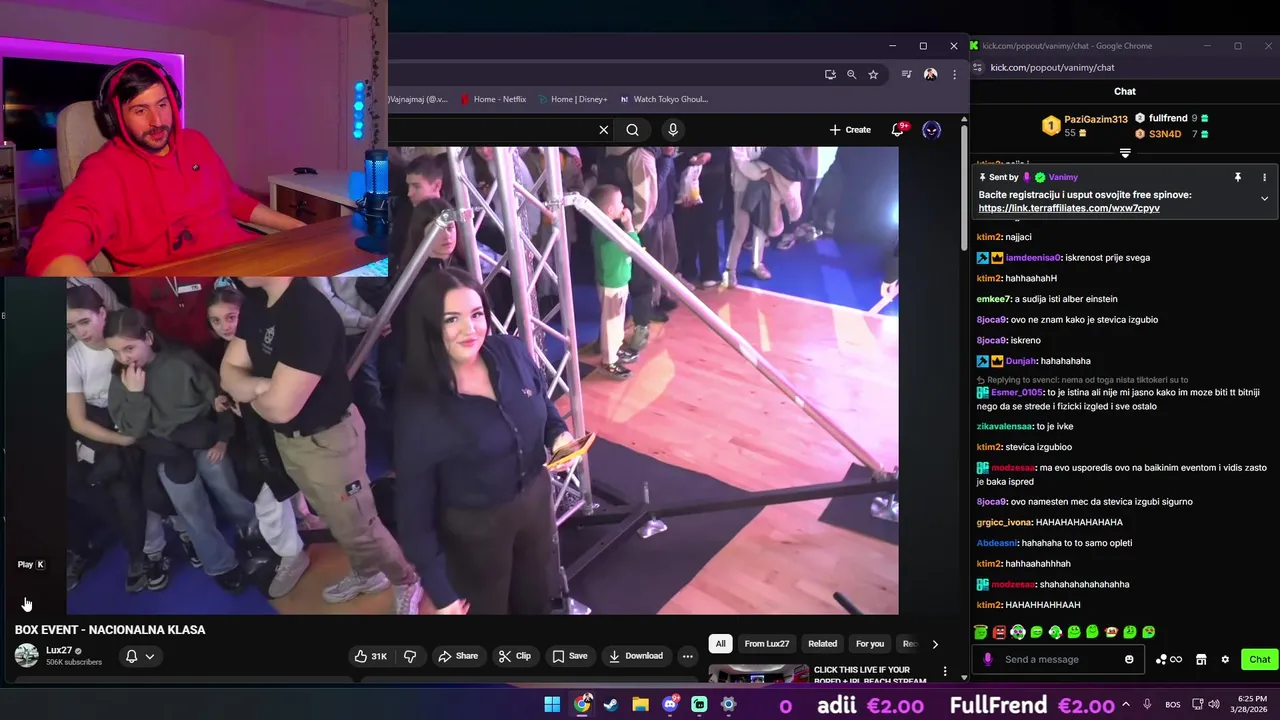1280x720 pixels.
Task: Bookmark this page with the star icon
Action: pyautogui.click(x=873, y=74)
